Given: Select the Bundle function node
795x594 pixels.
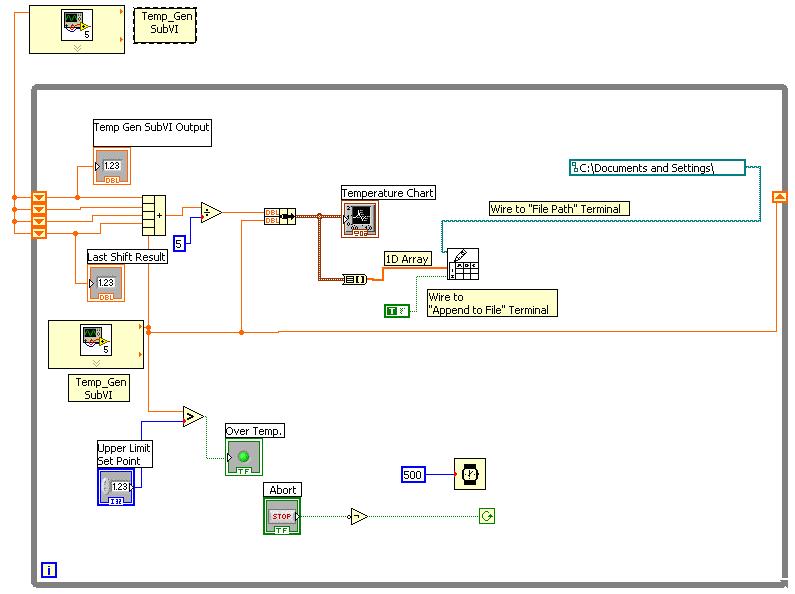Looking at the screenshot, I should (x=280, y=216).
